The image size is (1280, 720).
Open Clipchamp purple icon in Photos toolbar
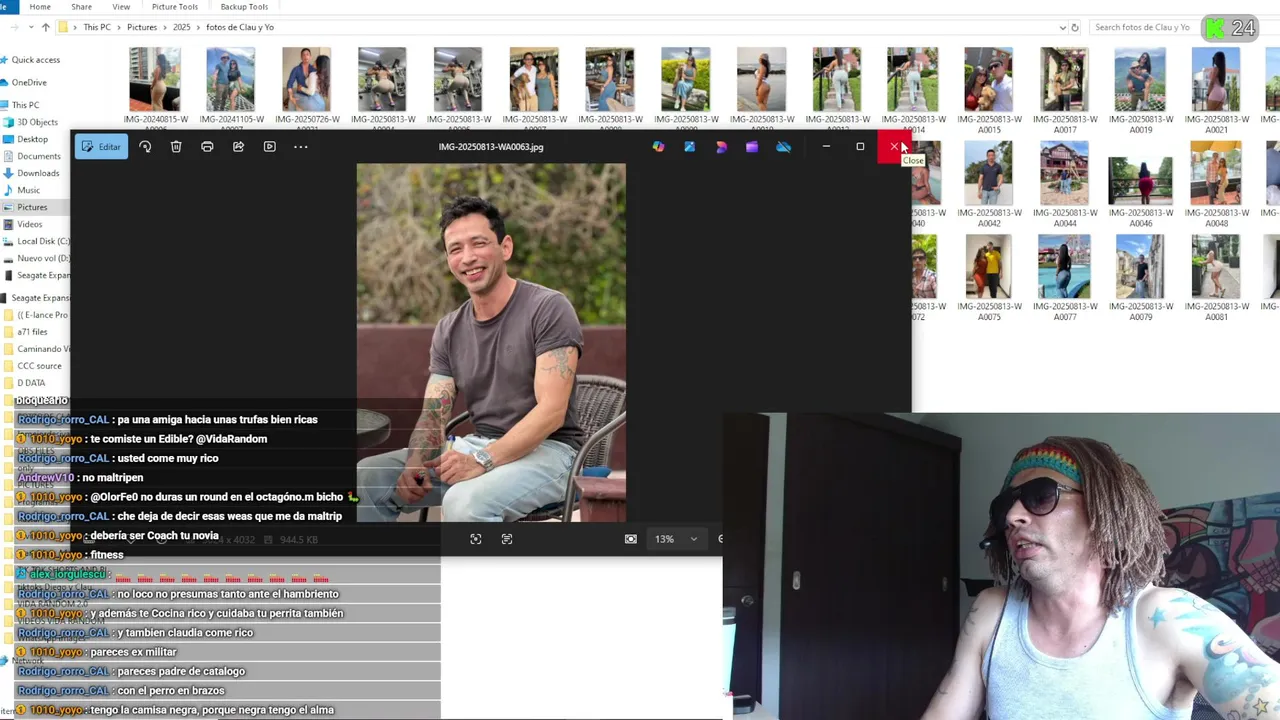(752, 147)
